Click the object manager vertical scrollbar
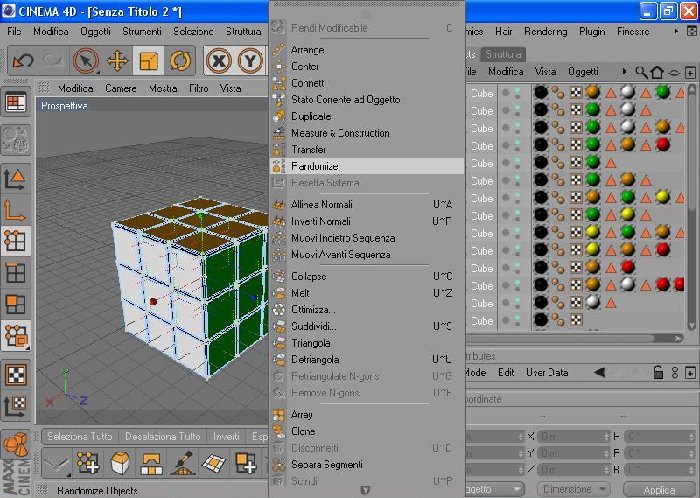Screen dimensions: 700x498 coord(691,208)
